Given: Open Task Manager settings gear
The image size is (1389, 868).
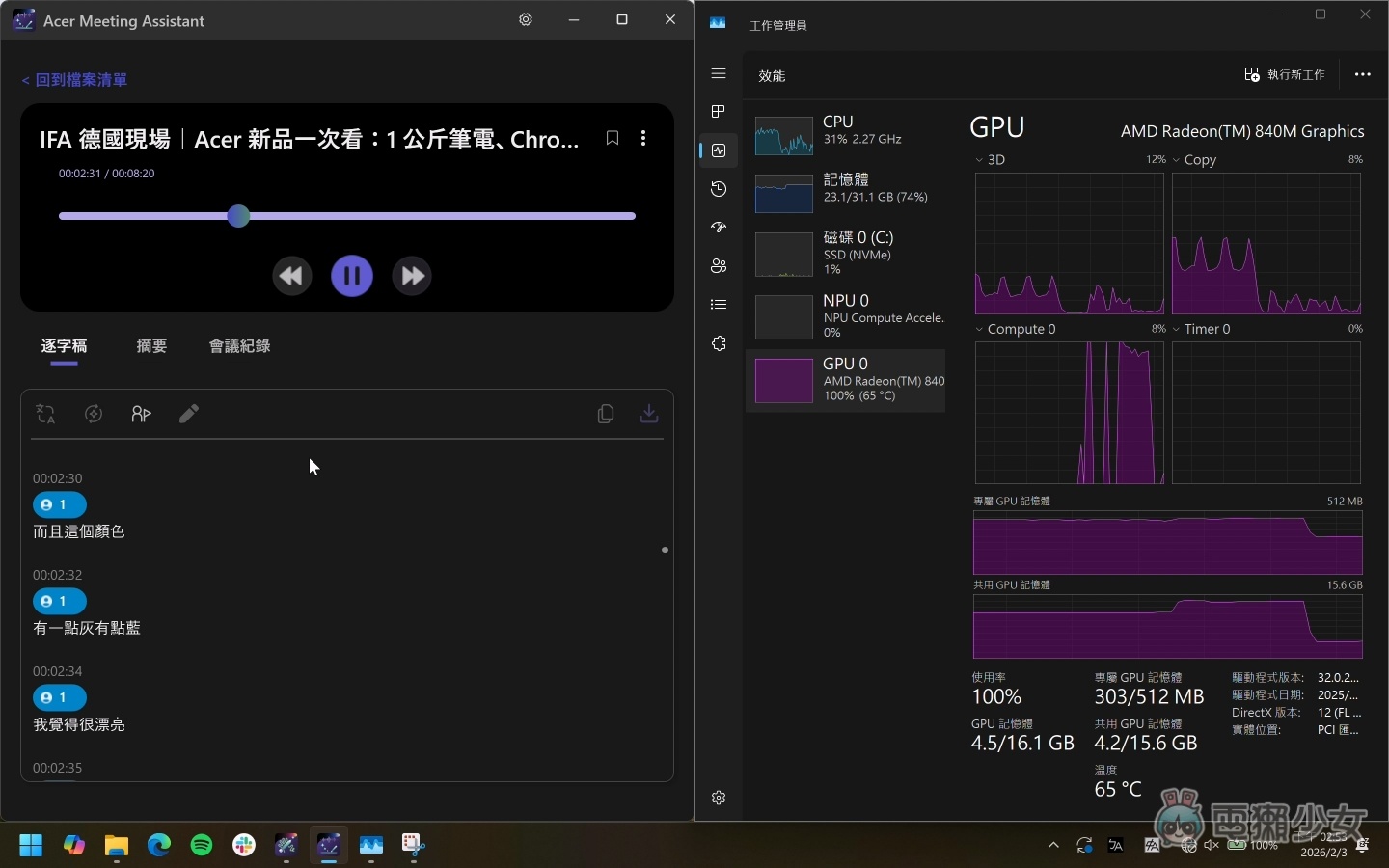Looking at the screenshot, I should coord(718,798).
